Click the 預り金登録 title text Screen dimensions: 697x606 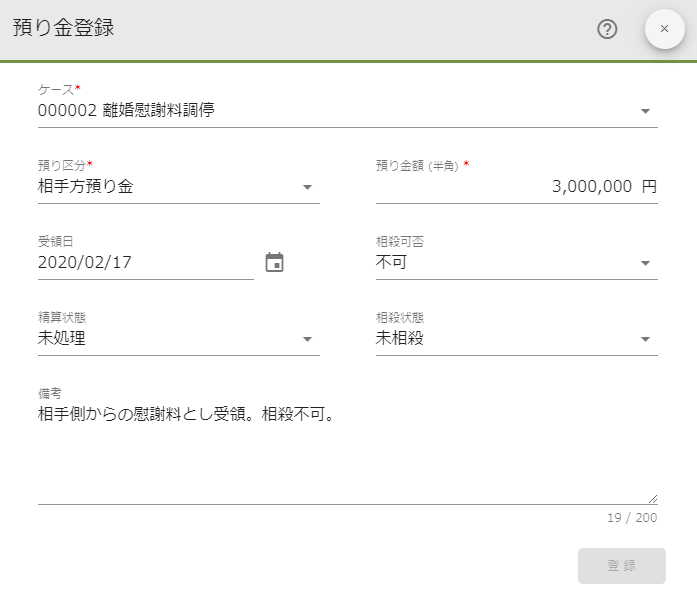point(64,28)
